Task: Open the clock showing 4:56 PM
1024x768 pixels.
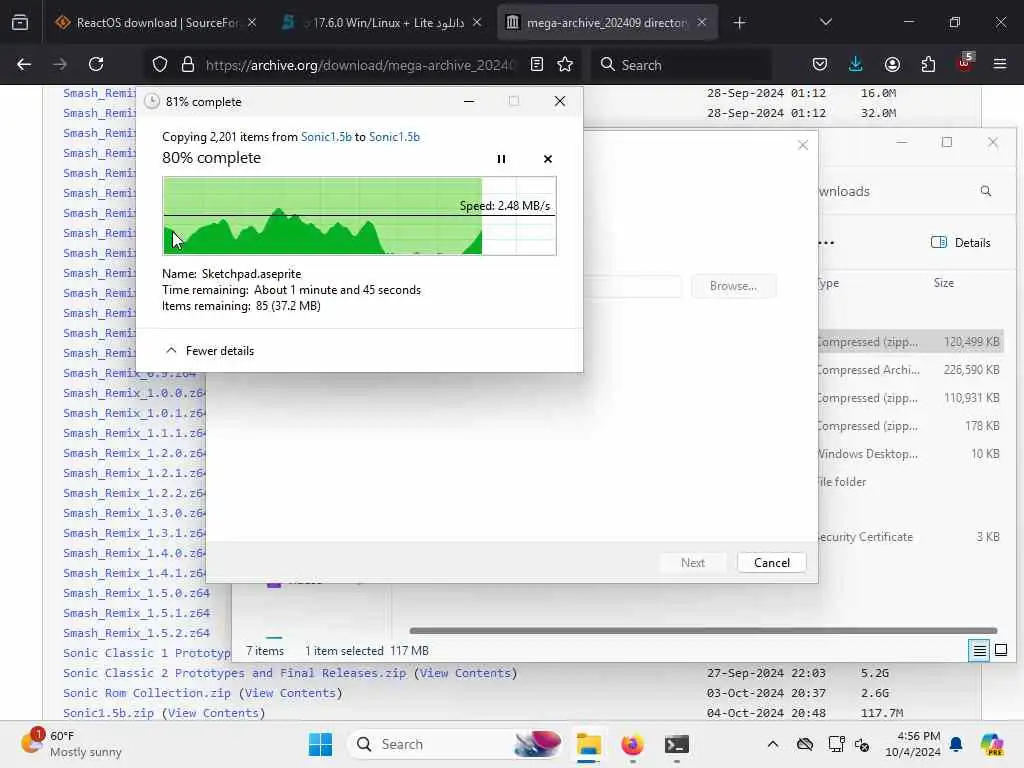Action: [x=912, y=744]
